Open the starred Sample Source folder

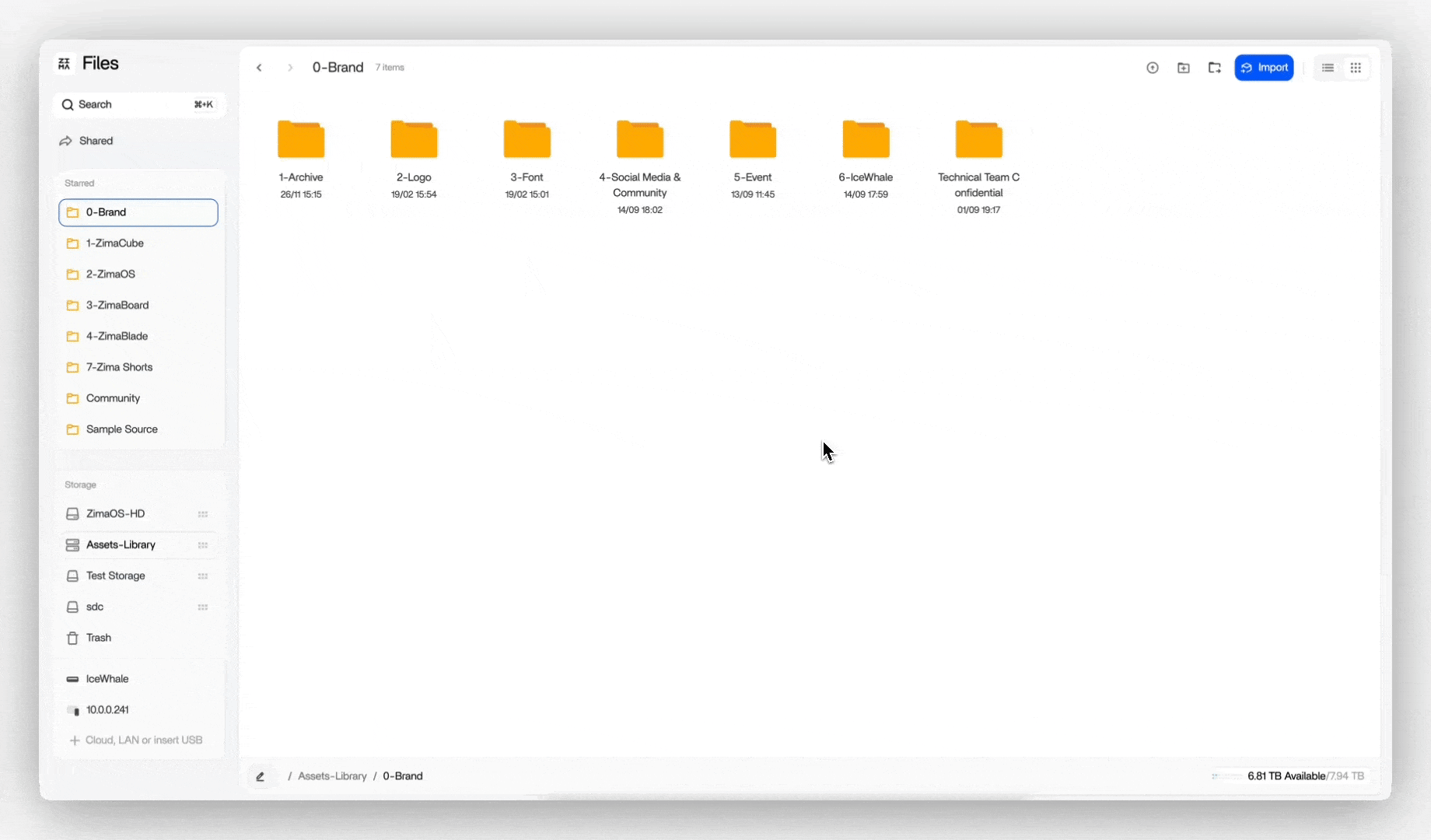[x=138, y=429]
